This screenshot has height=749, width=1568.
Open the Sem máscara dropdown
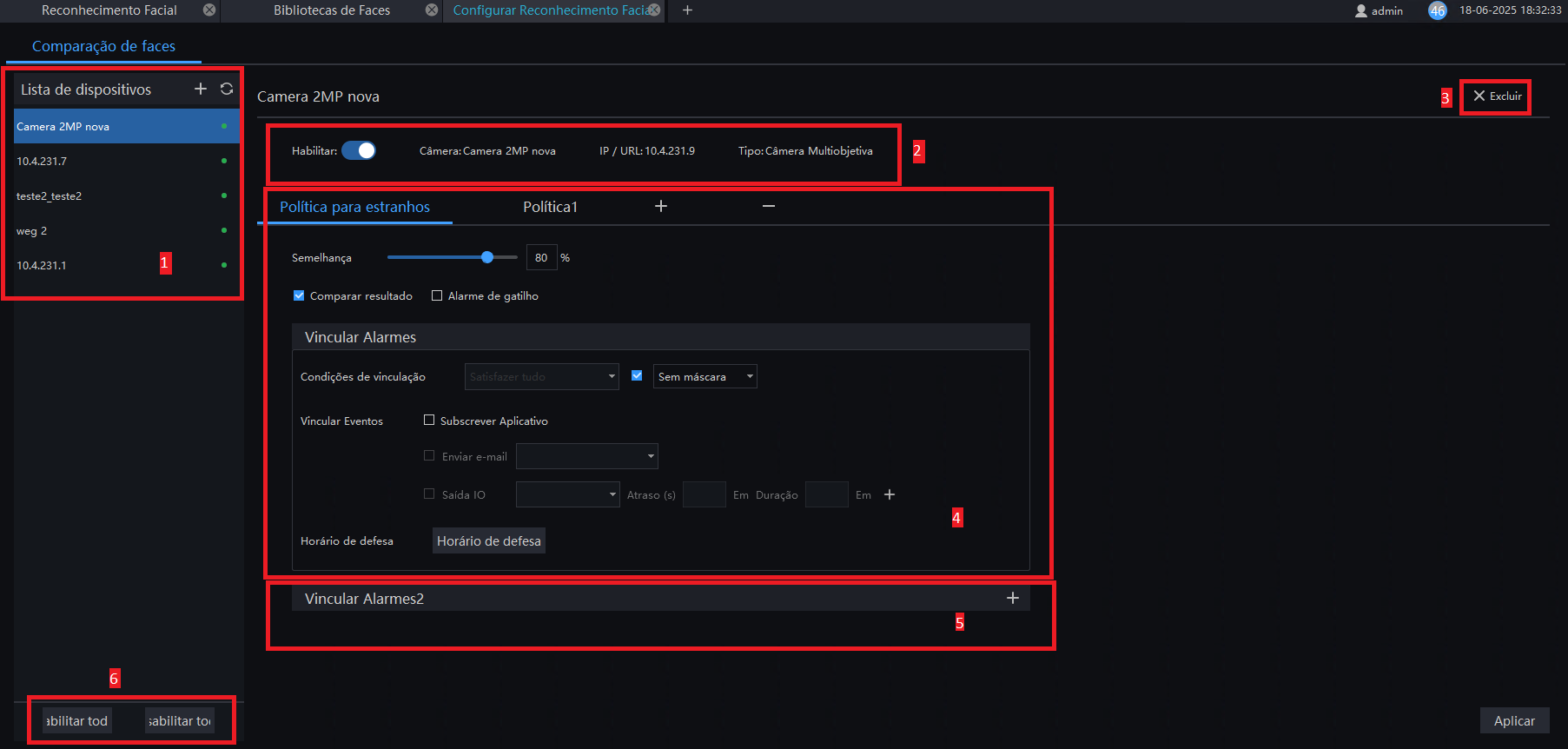click(x=705, y=376)
